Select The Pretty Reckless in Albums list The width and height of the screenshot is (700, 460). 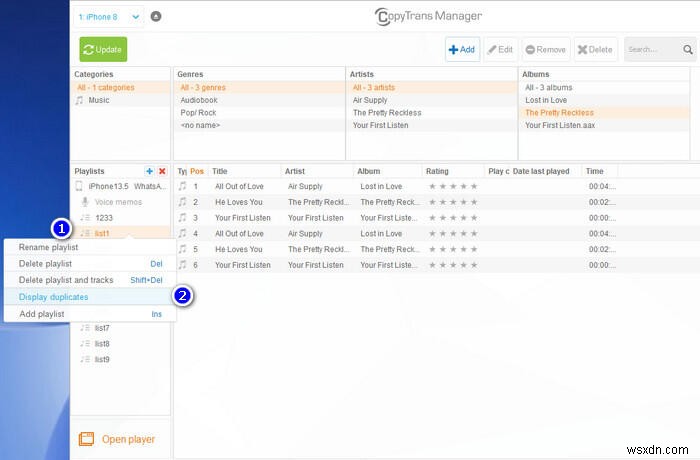tap(604, 113)
